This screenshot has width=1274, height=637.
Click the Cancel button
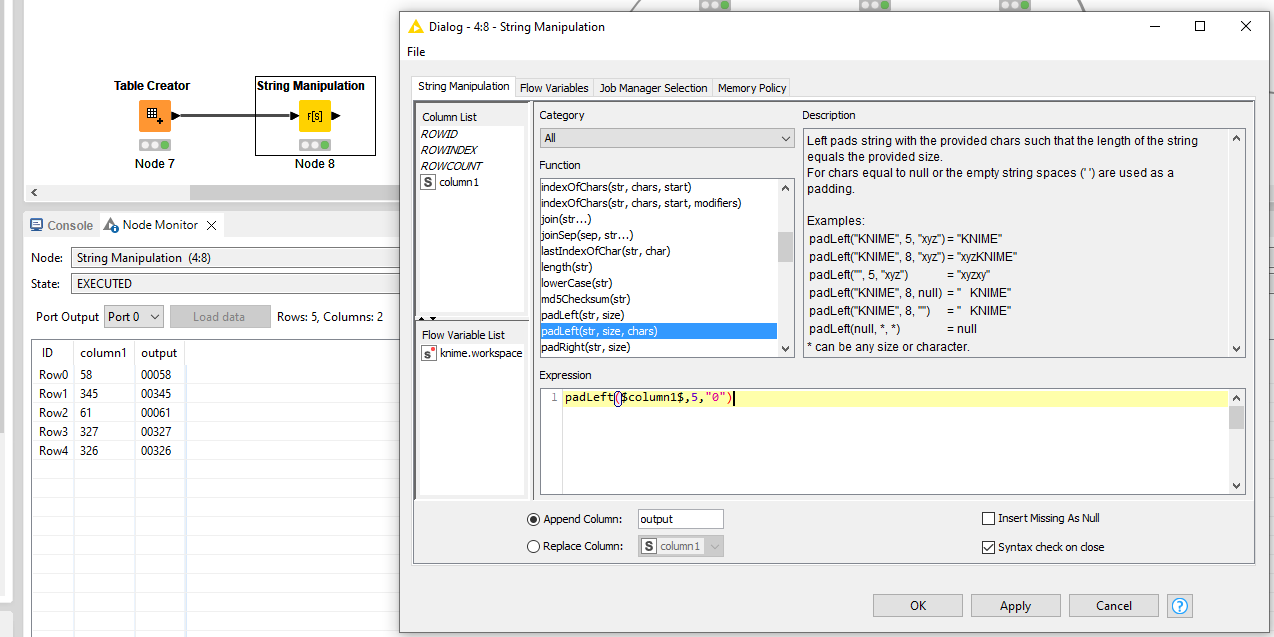1114,605
